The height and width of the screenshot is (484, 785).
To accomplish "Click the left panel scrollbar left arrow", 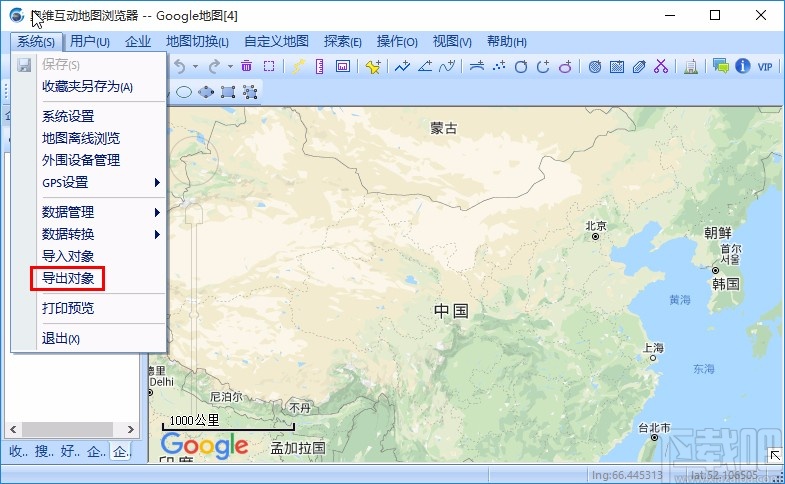I will point(13,429).
